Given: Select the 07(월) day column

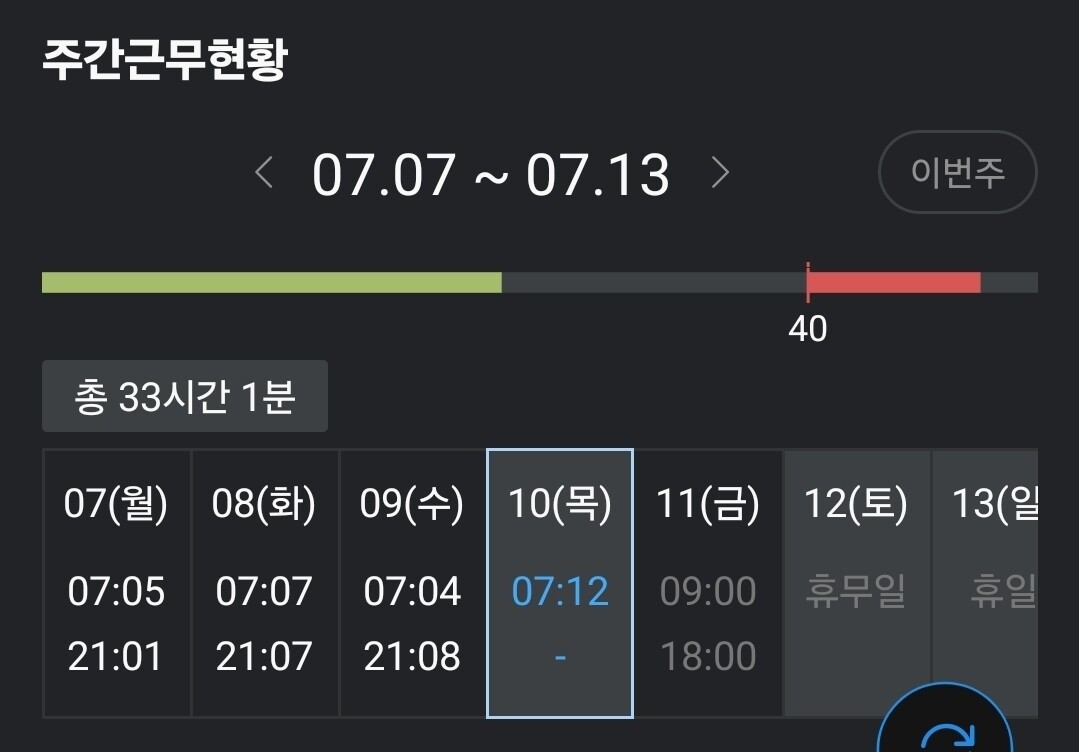Looking at the screenshot, I should [x=116, y=583].
